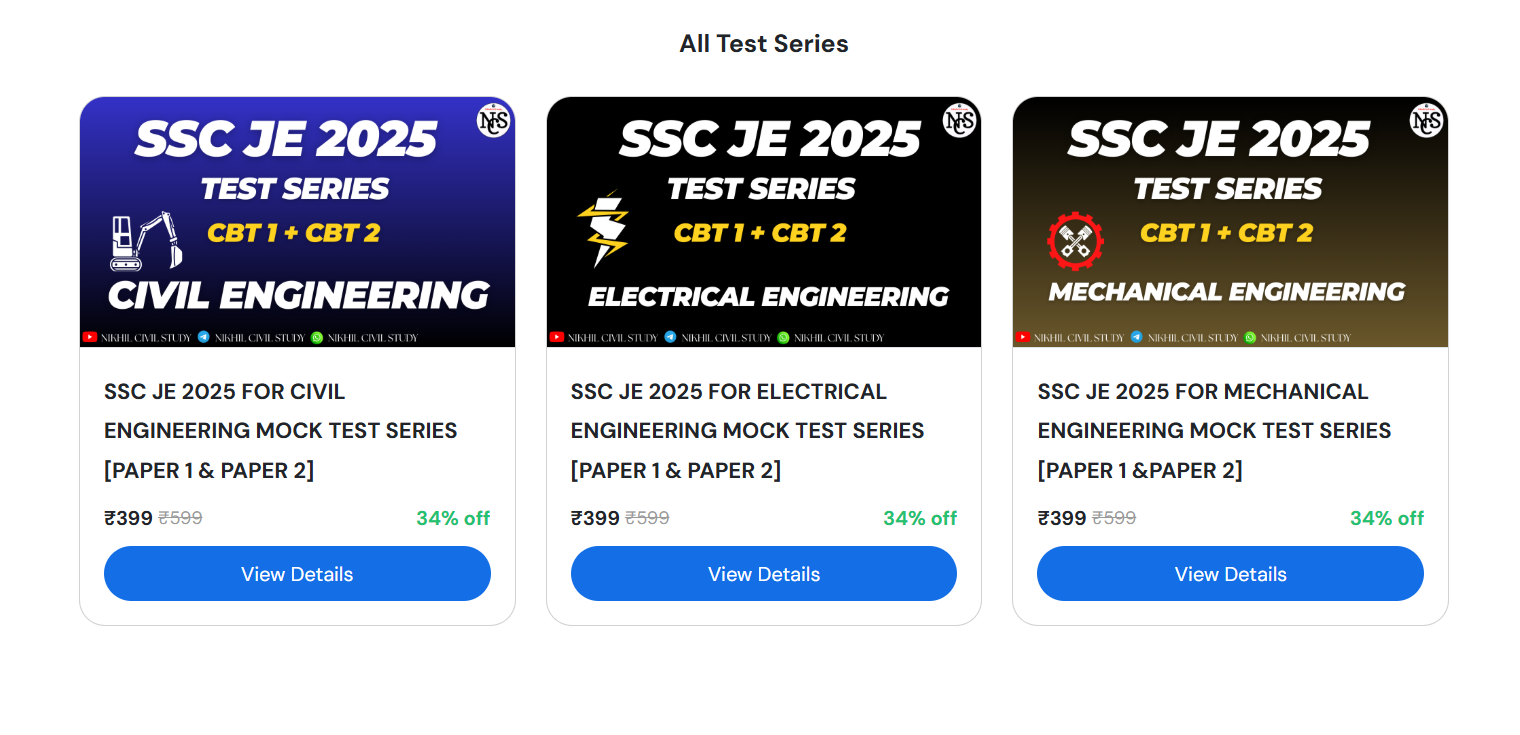Select the Electrical Engineering banner thumbnail
The height and width of the screenshot is (735, 1520).
pos(764,222)
